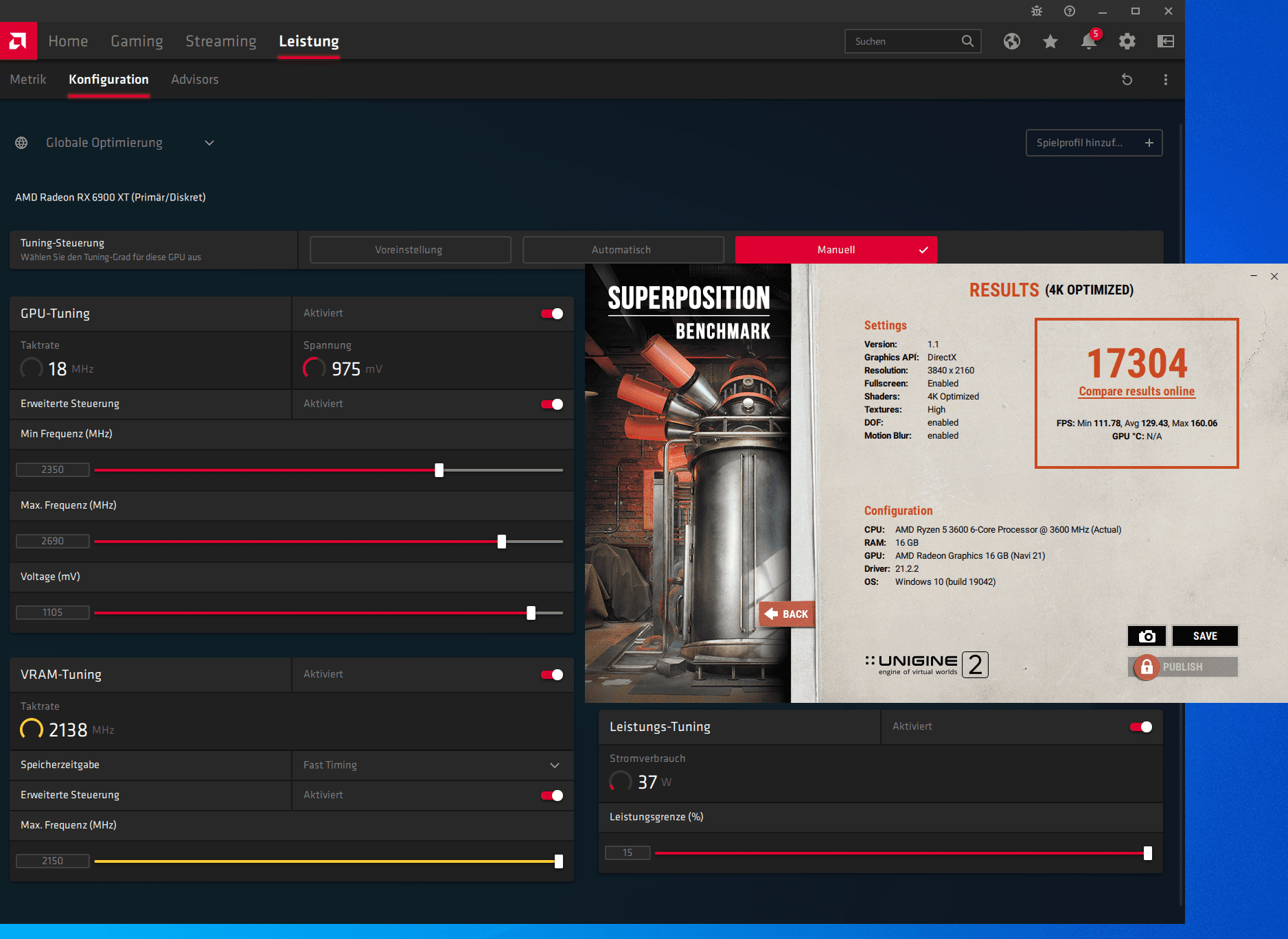Viewport: 1288px width, 939px height.
Task: Open the three-dot more options menu
Action: tap(1165, 80)
